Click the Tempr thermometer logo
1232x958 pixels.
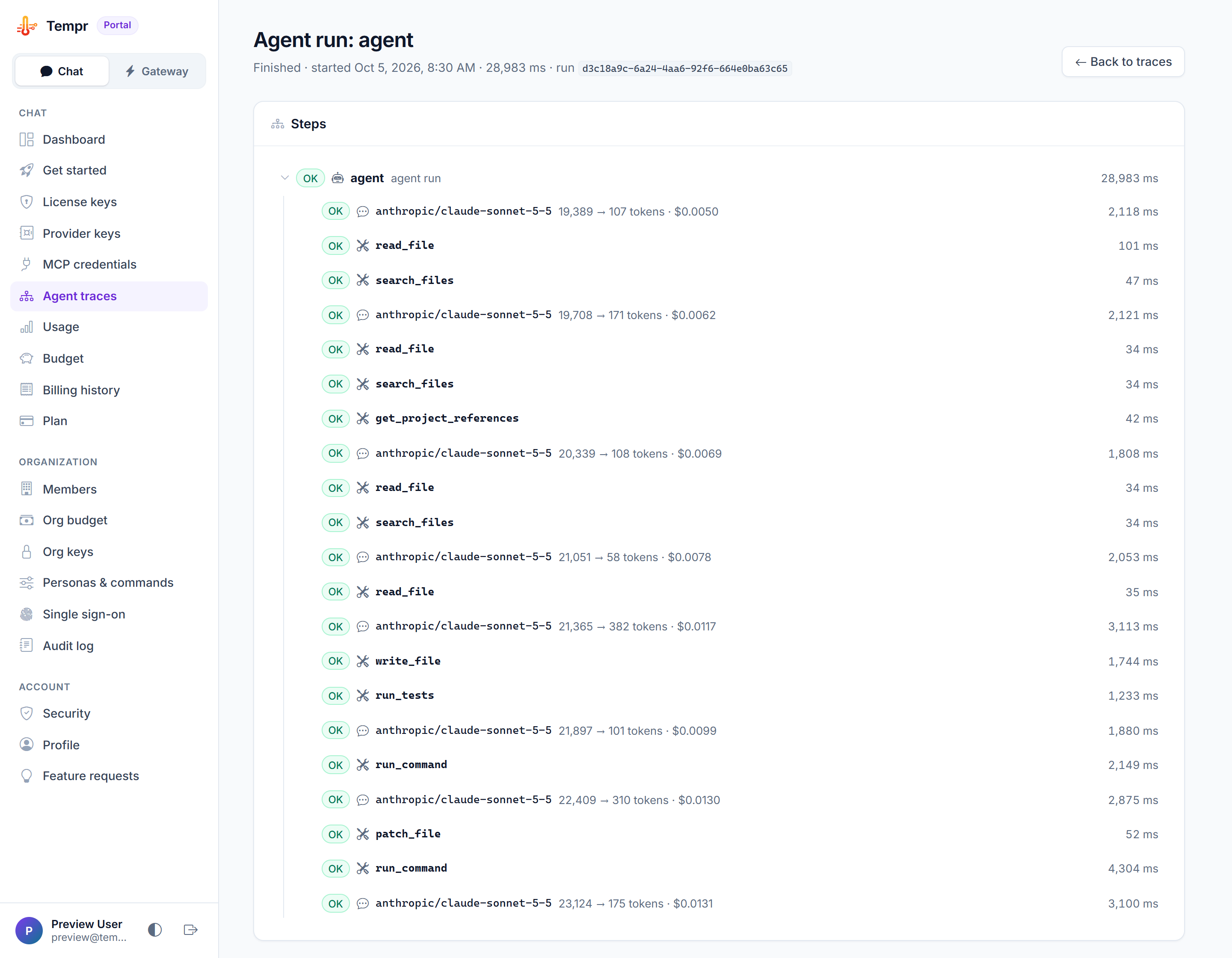click(x=27, y=26)
